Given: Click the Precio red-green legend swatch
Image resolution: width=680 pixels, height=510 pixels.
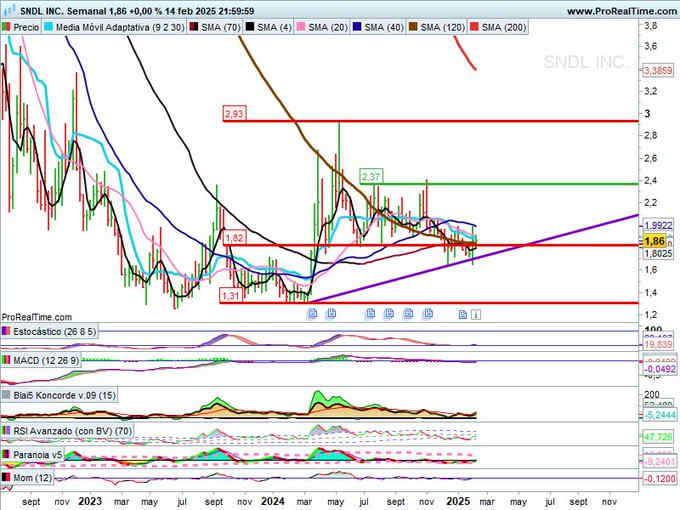Looking at the screenshot, I should [x=6, y=27].
